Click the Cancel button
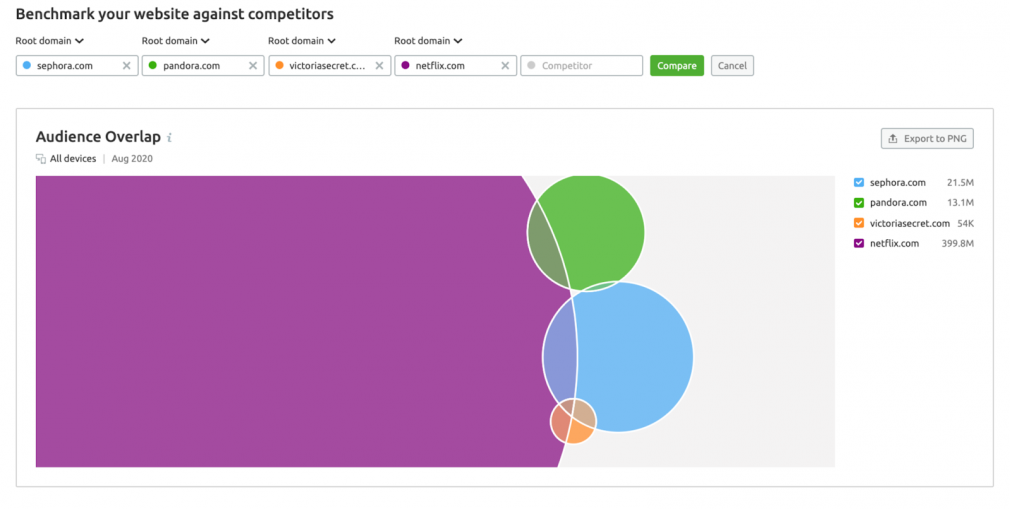The width and height of the screenshot is (1010, 509). coord(732,66)
